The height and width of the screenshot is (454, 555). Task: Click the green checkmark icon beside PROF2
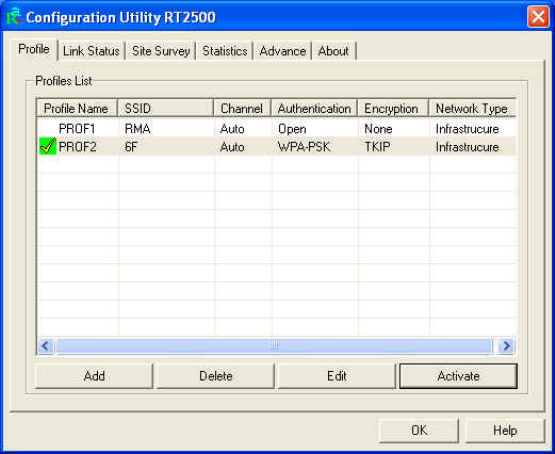tap(48, 146)
